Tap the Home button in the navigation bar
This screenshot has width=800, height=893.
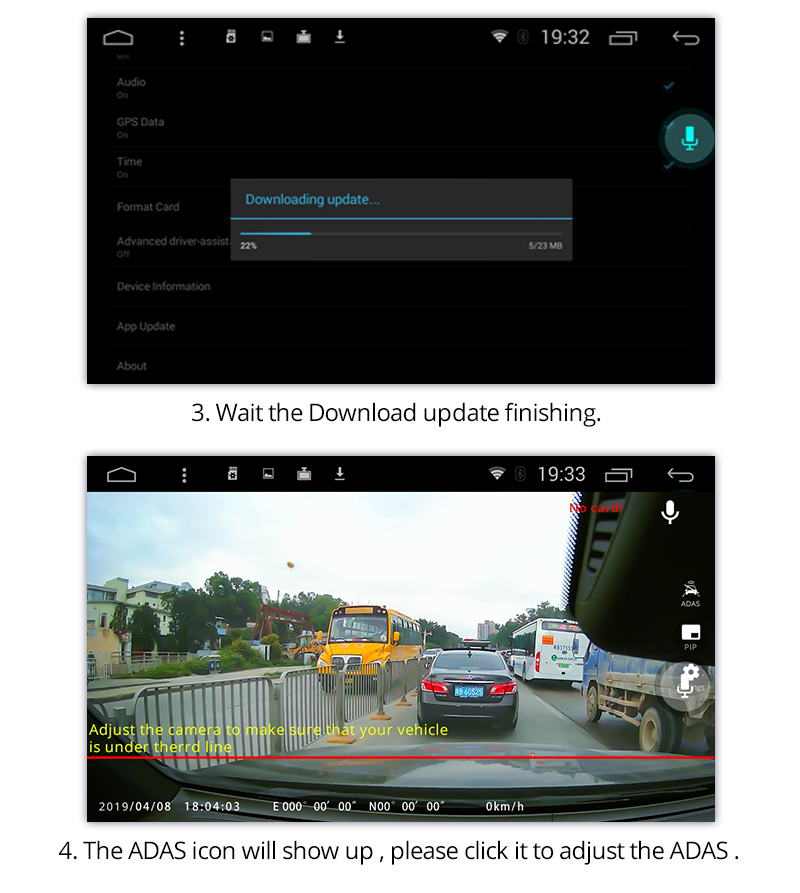[119, 37]
